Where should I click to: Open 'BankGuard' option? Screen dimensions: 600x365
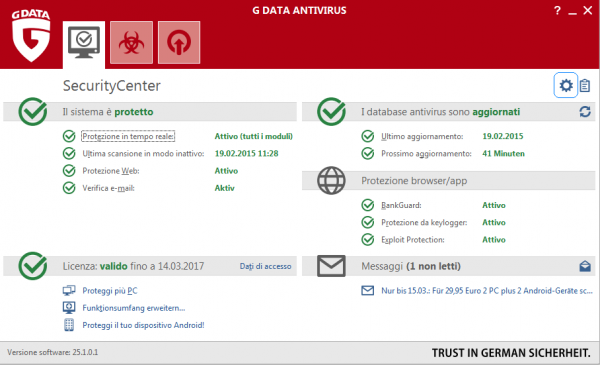click(401, 205)
